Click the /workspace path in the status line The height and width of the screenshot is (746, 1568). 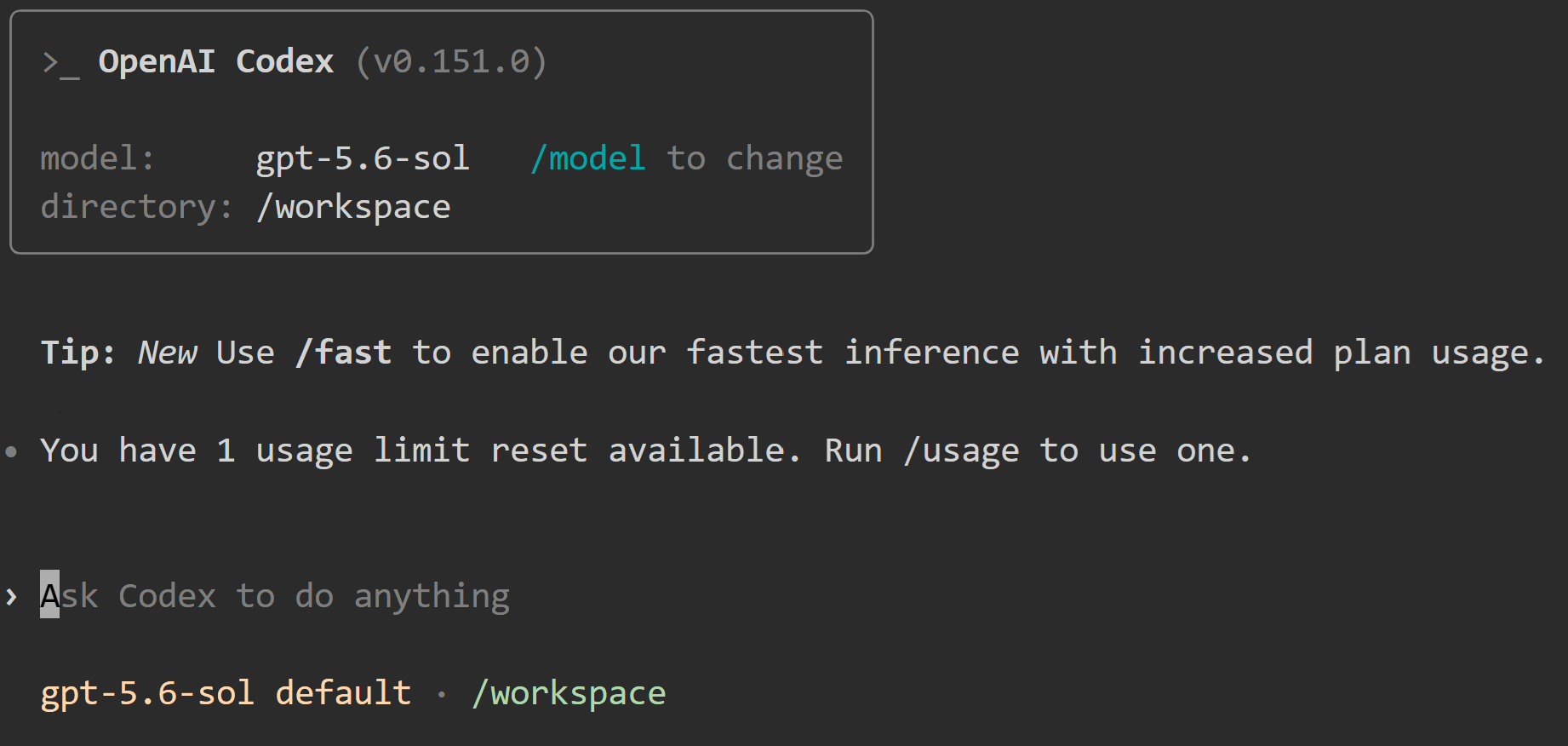tap(569, 693)
